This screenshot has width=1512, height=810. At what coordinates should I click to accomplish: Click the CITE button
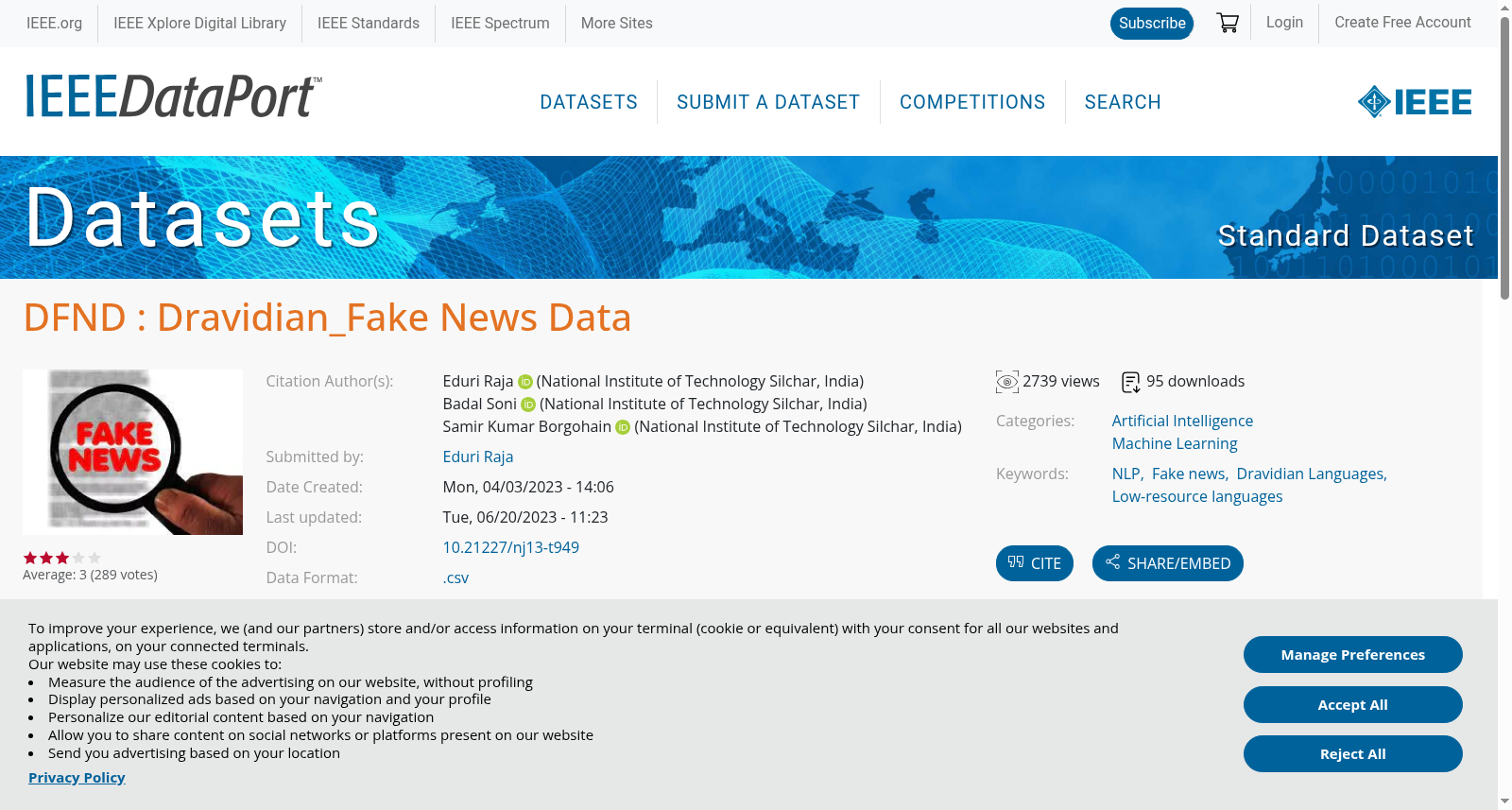(1035, 563)
